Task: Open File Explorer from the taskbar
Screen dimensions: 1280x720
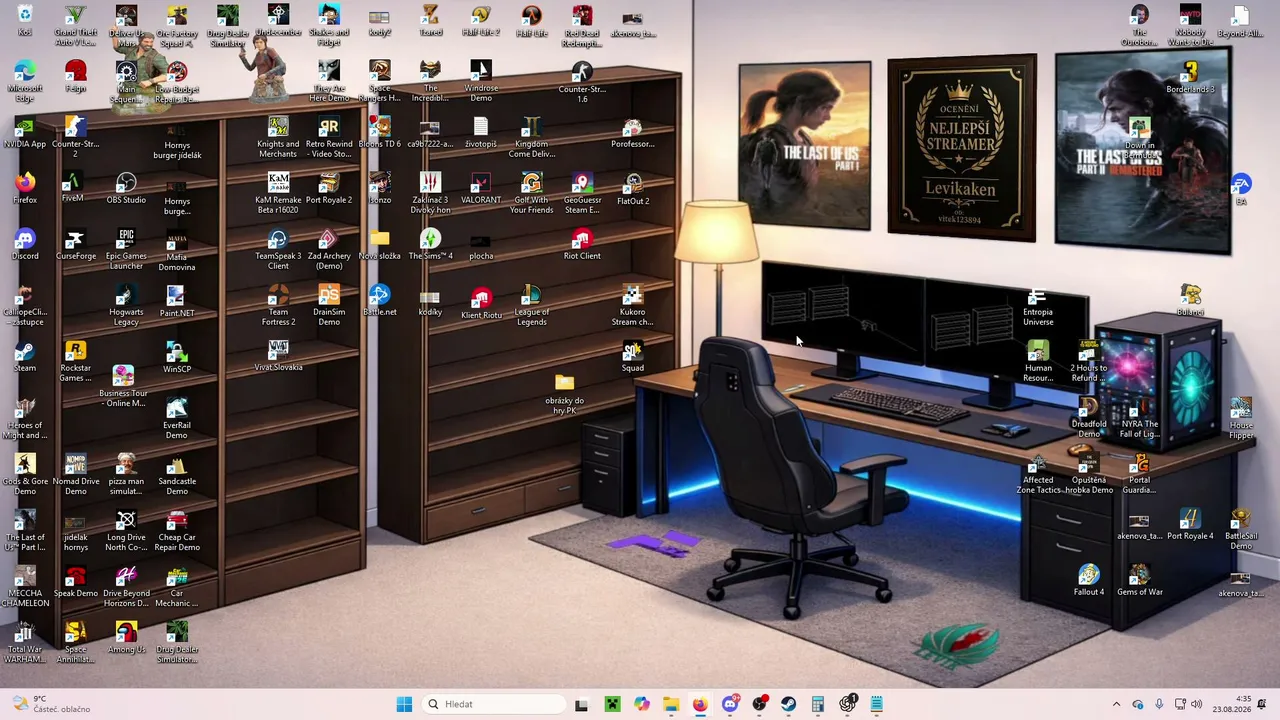Action: pyautogui.click(x=671, y=704)
